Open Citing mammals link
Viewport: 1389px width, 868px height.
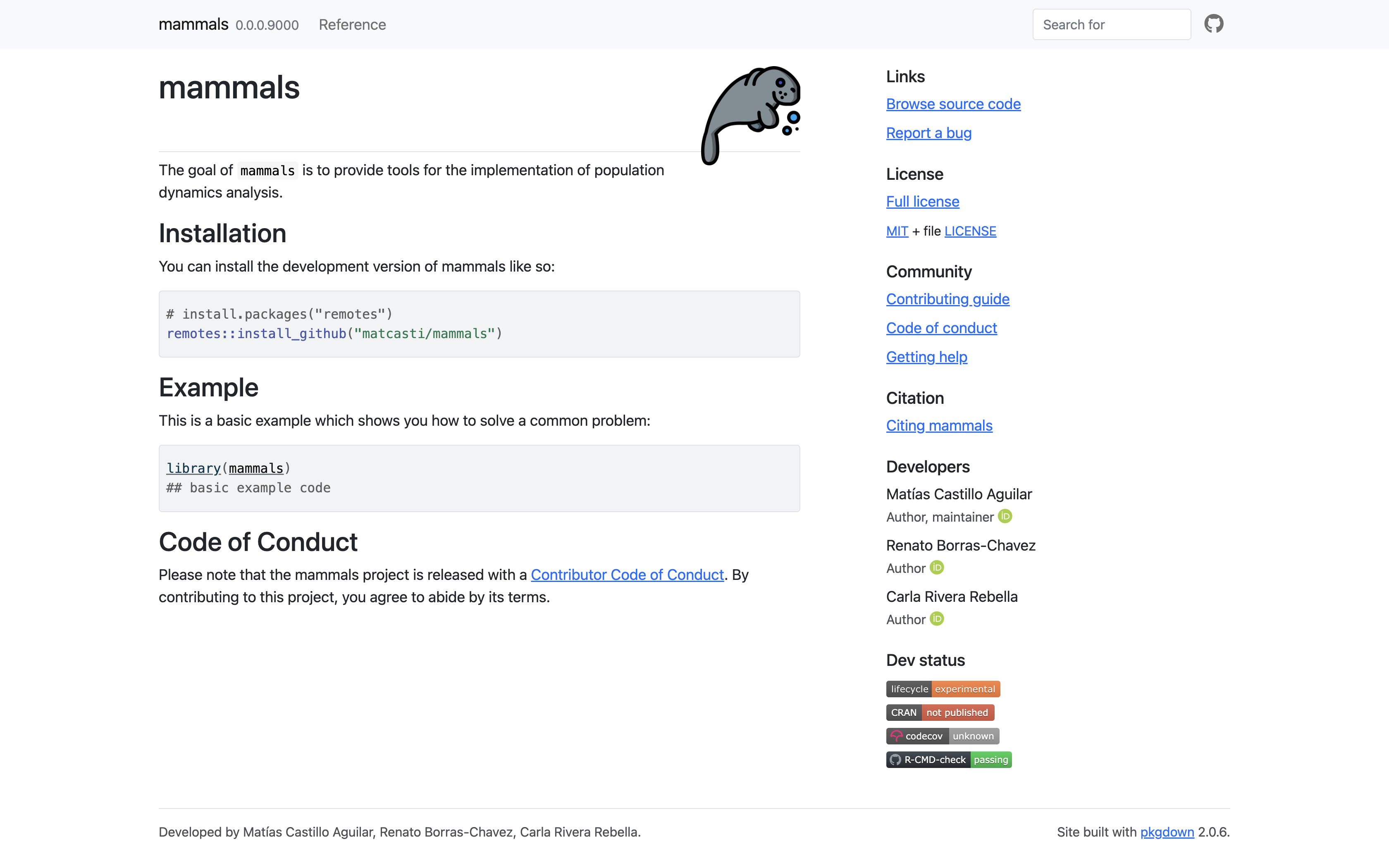938,425
